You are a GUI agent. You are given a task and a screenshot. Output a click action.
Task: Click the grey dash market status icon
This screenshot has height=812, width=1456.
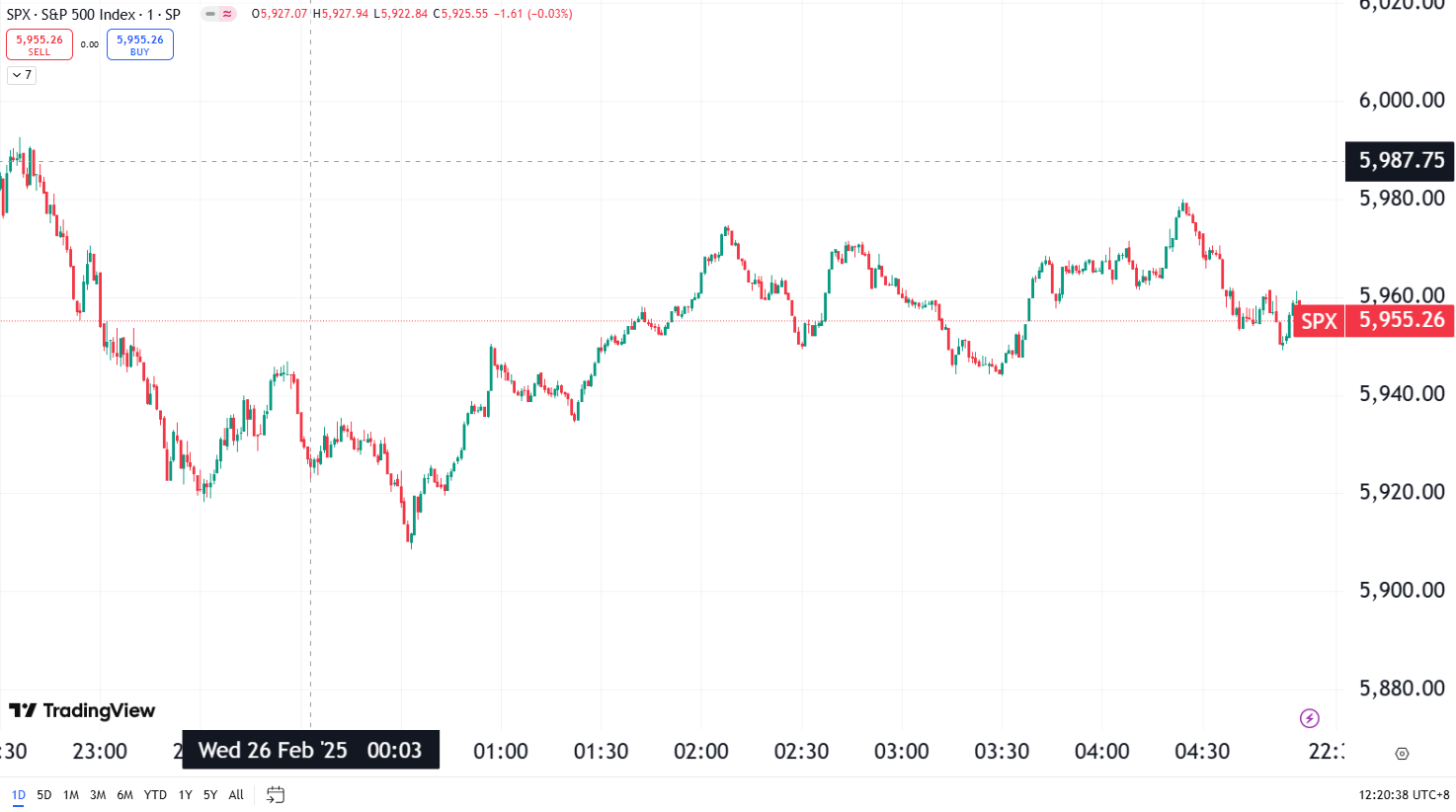210,14
